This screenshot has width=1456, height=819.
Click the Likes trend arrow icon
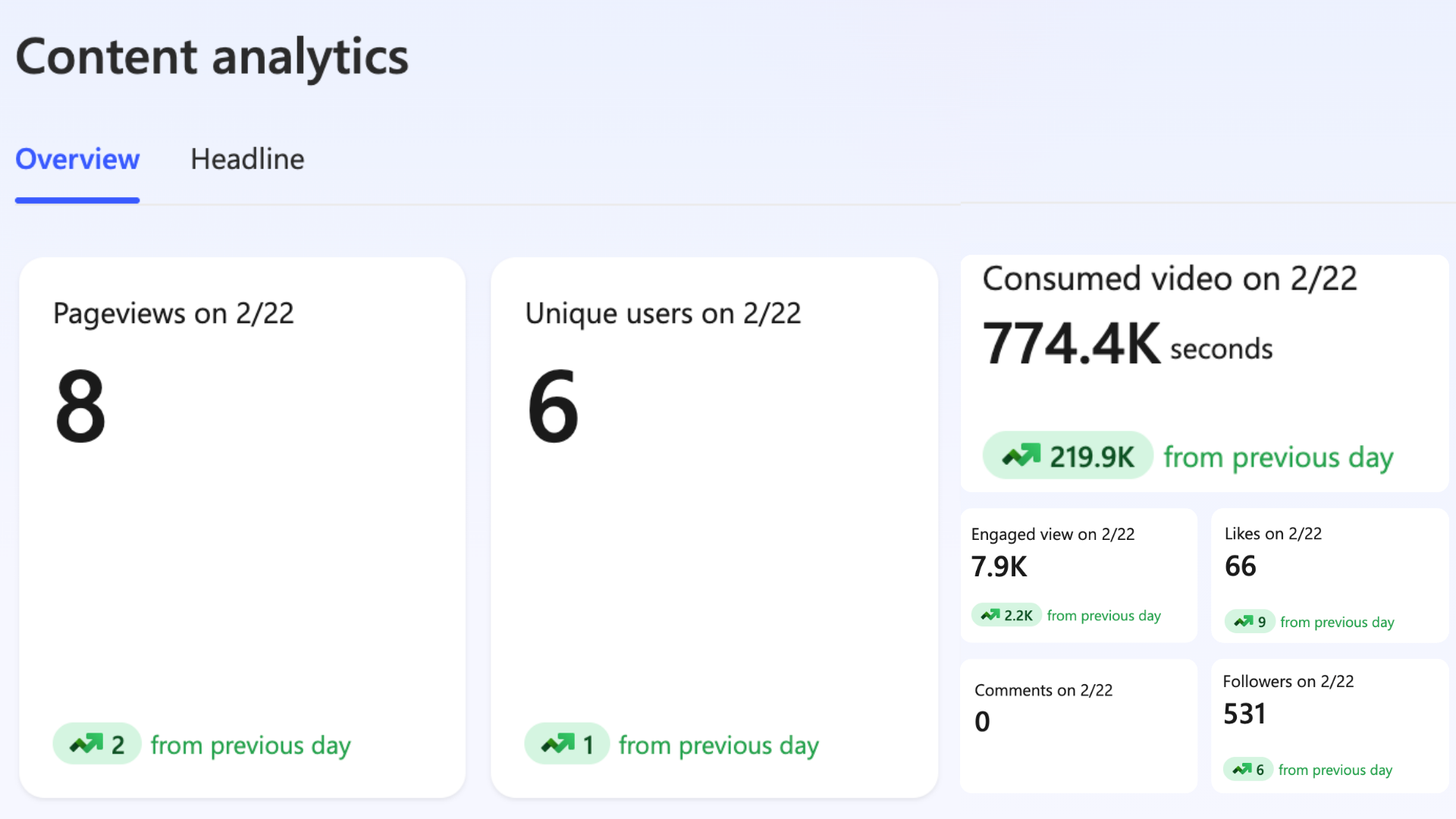pyautogui.click(x=1244, y=622)
